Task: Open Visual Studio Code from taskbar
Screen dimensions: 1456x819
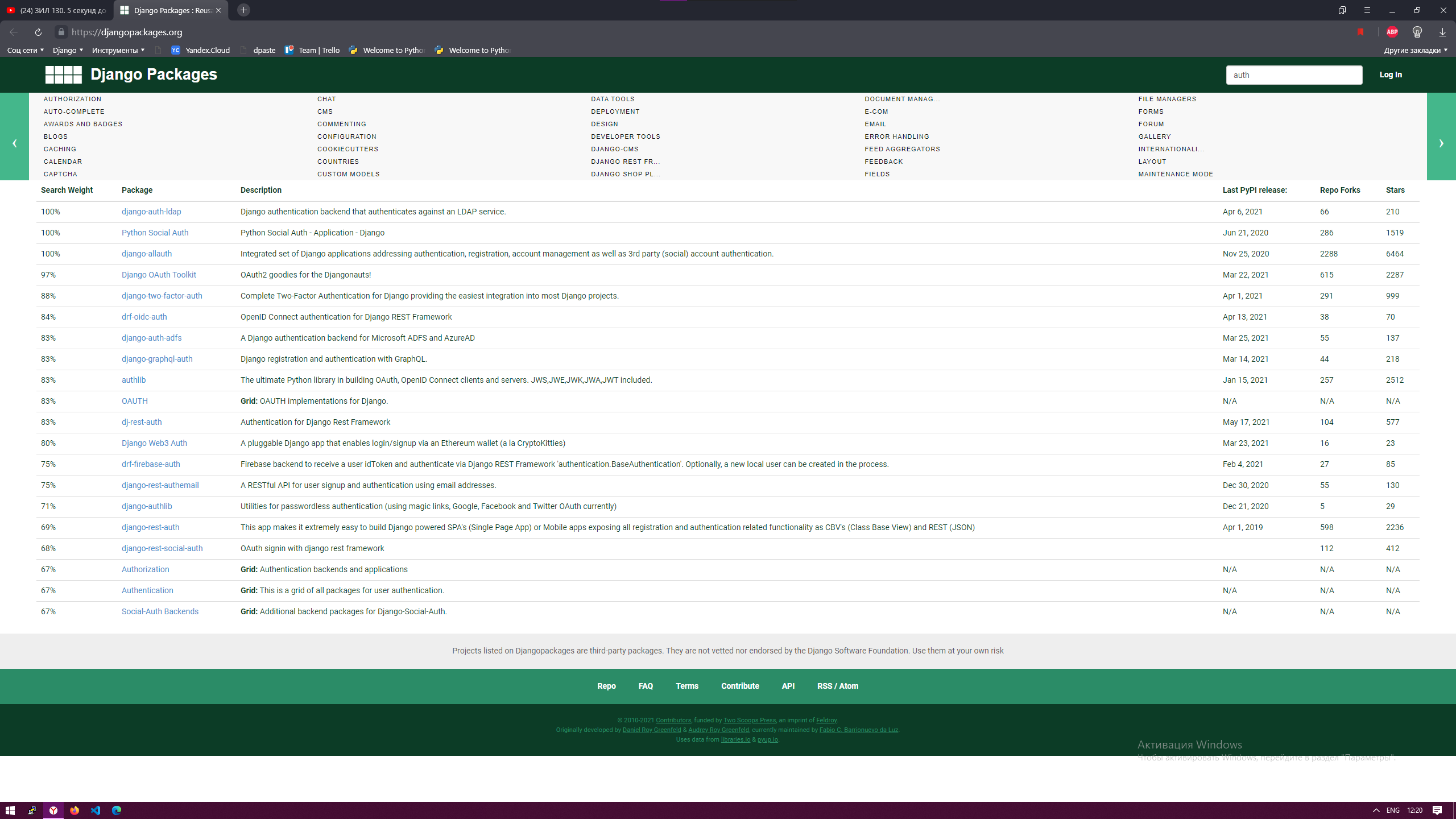Action: click(x=96, y=810)
